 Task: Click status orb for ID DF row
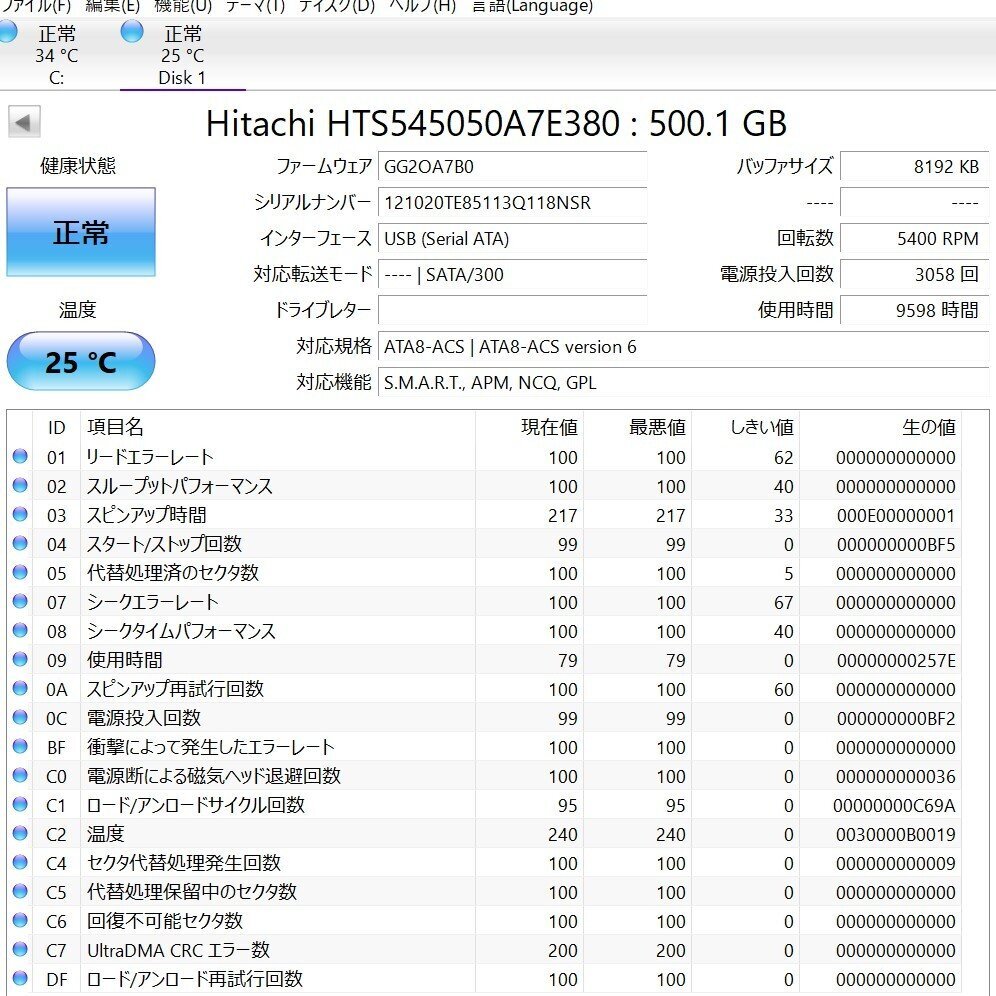tap(20, 978)
